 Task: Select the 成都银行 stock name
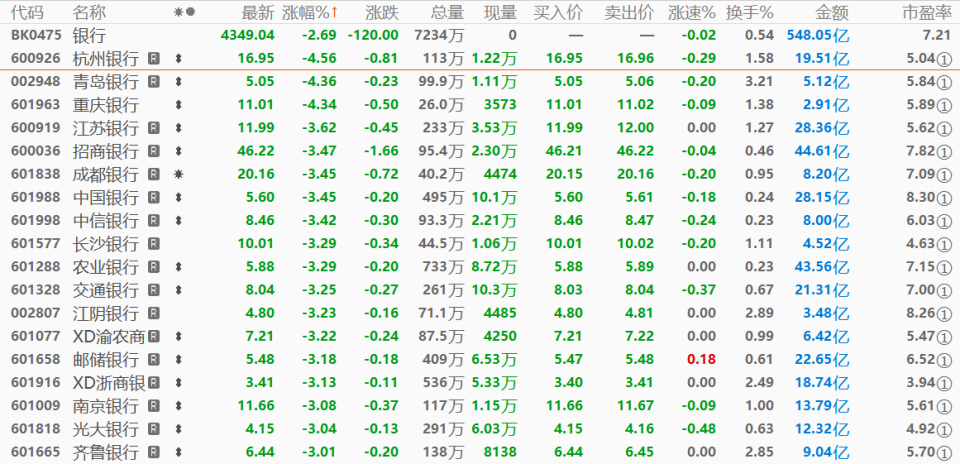tap(105, 174)
